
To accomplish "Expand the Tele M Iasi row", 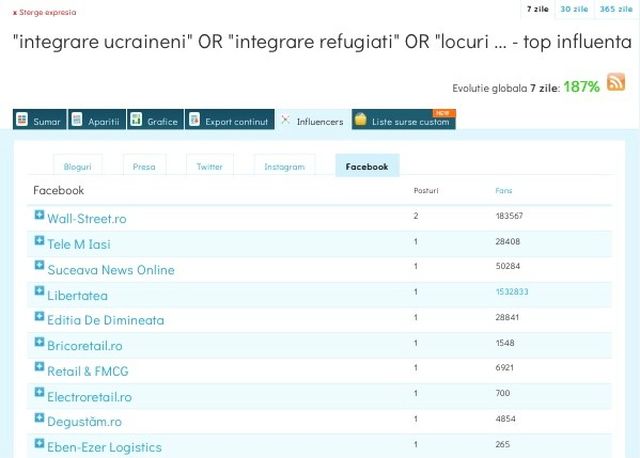I will tap(39, 240).
